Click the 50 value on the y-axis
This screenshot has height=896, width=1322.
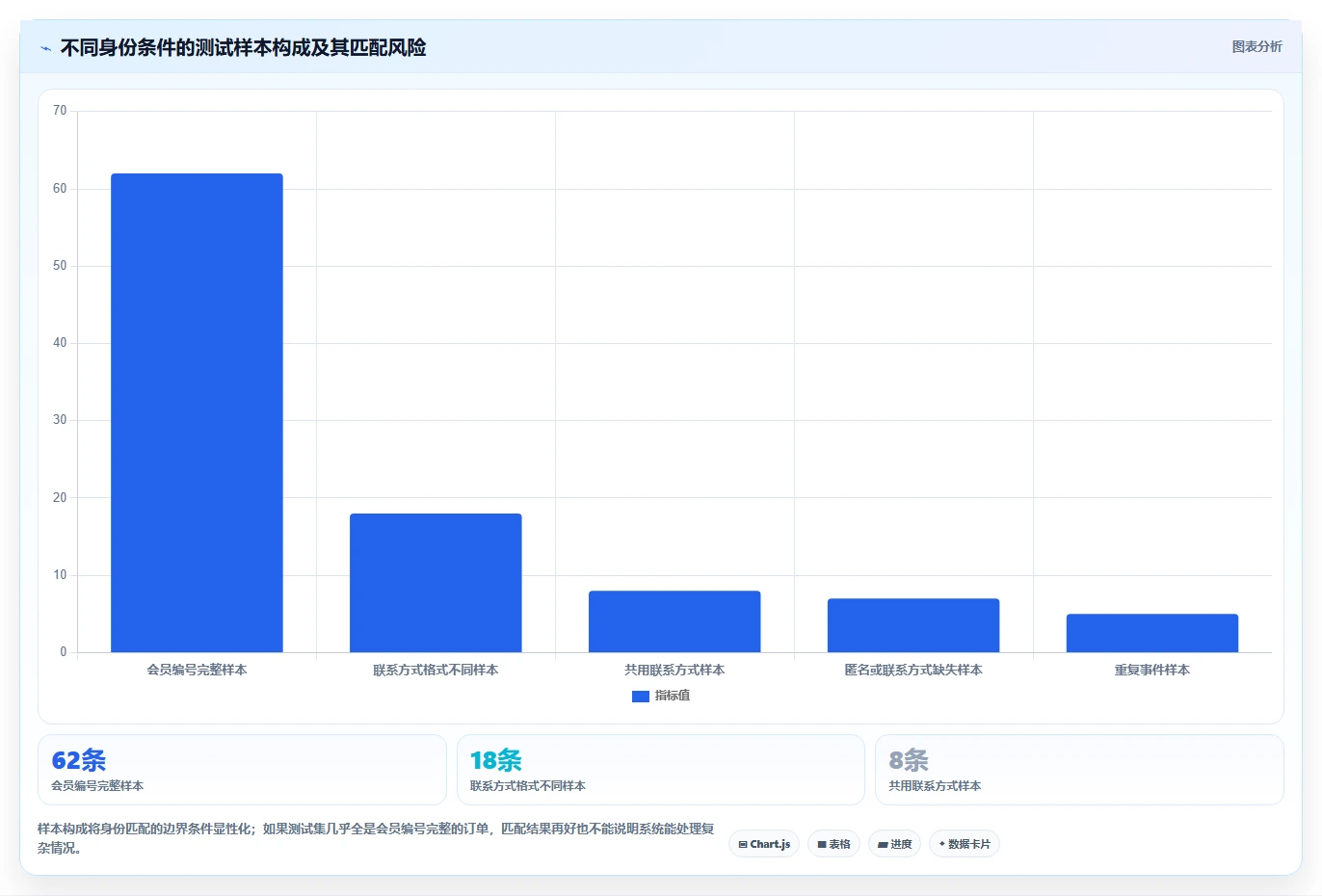tap(60, 266)
